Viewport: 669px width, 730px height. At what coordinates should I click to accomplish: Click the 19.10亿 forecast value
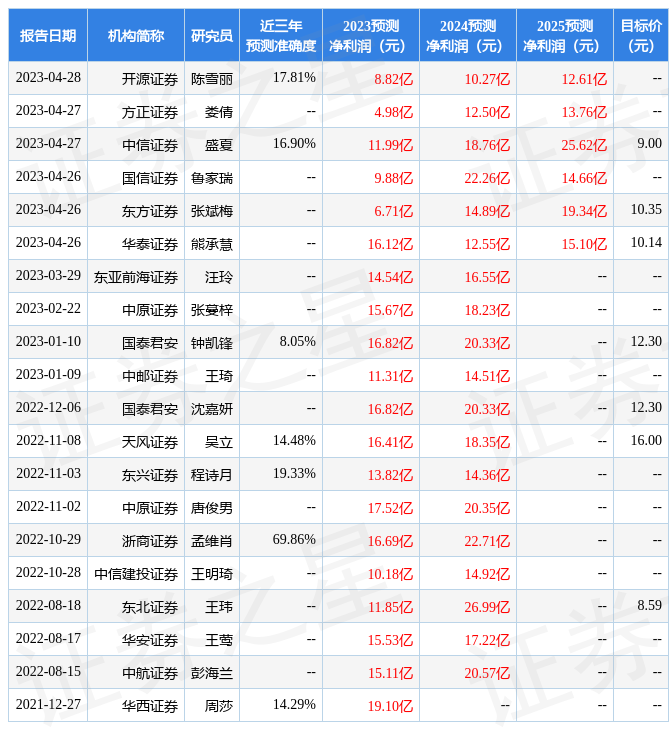[390, 706]
